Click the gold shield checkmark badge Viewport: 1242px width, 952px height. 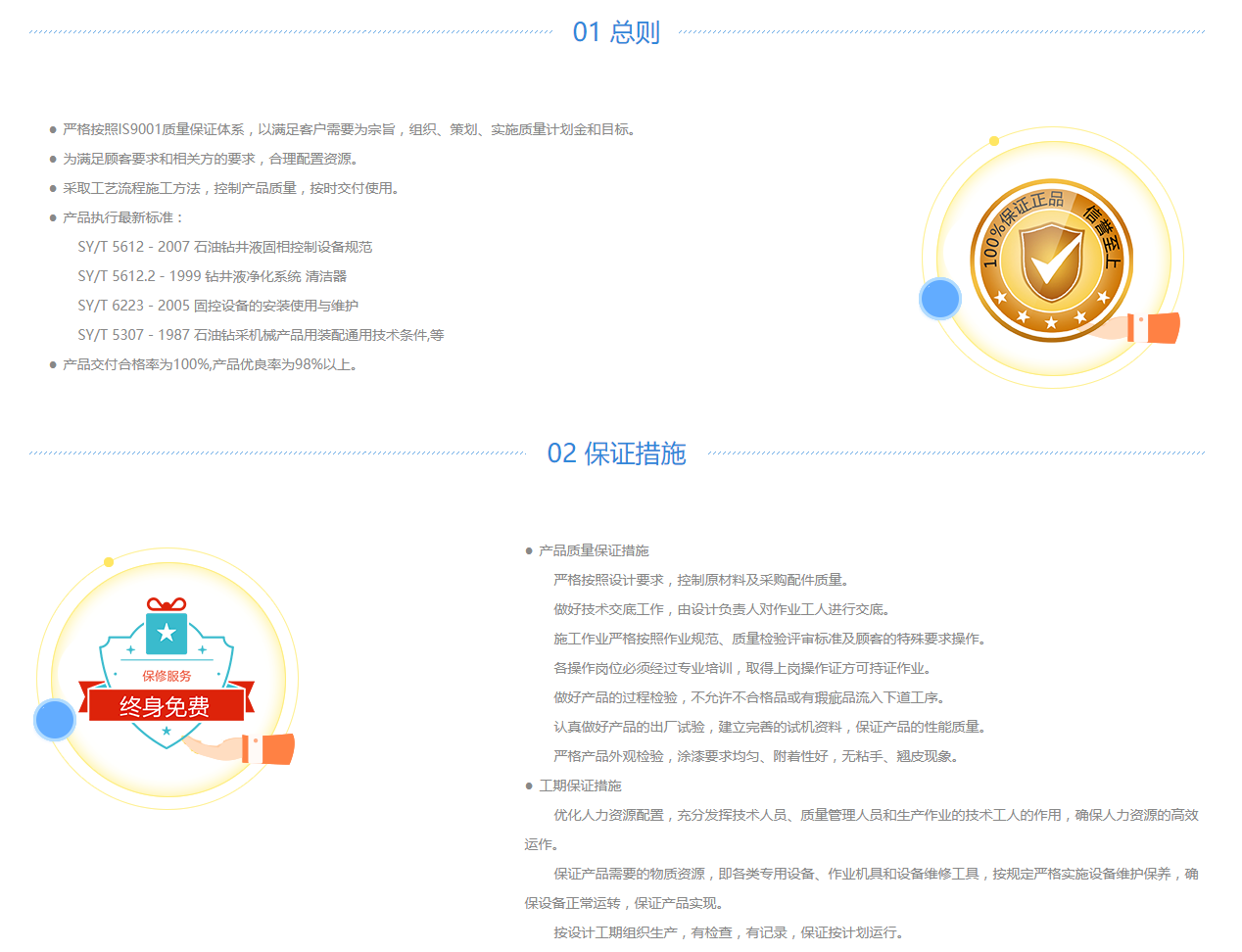point(1051,262)
